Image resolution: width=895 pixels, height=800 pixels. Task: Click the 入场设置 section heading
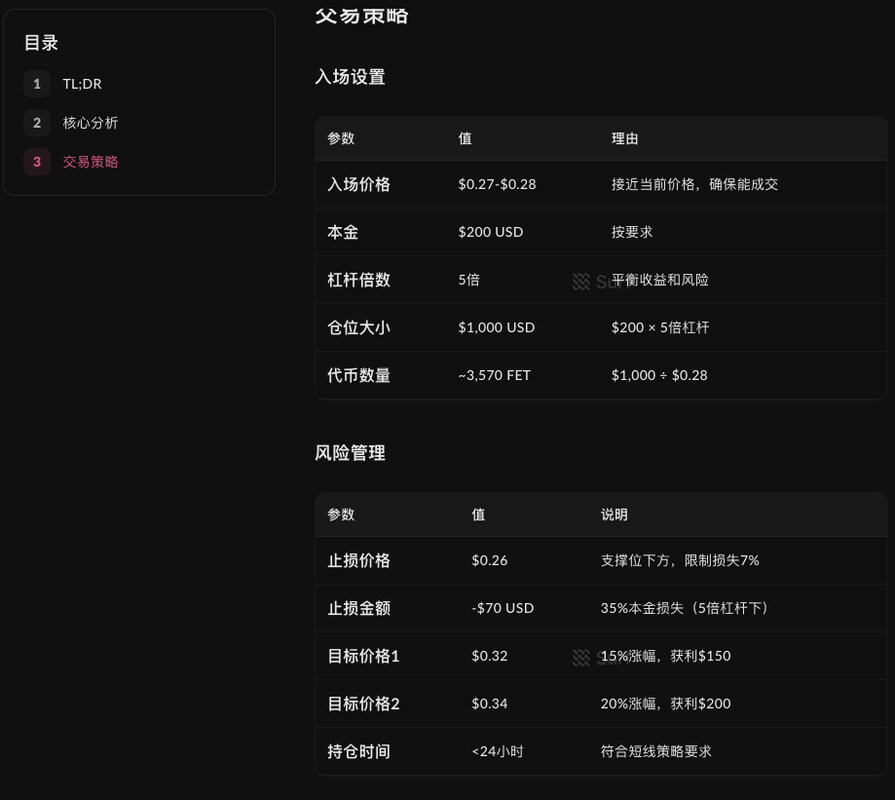click(350, 77)
